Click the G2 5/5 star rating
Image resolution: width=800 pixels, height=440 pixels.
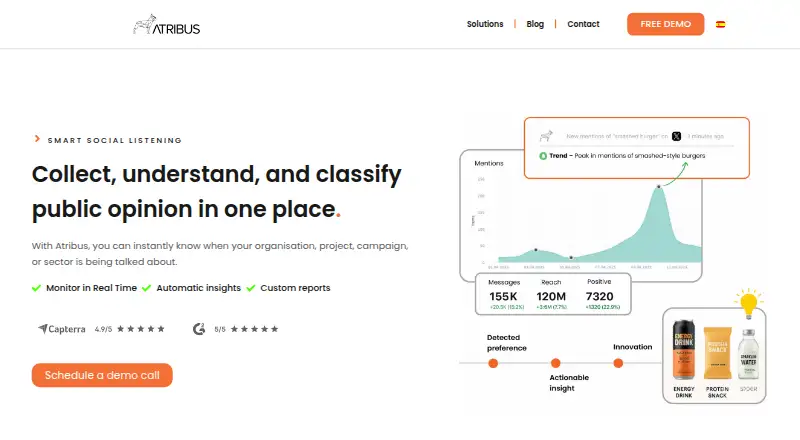point(255,329)
